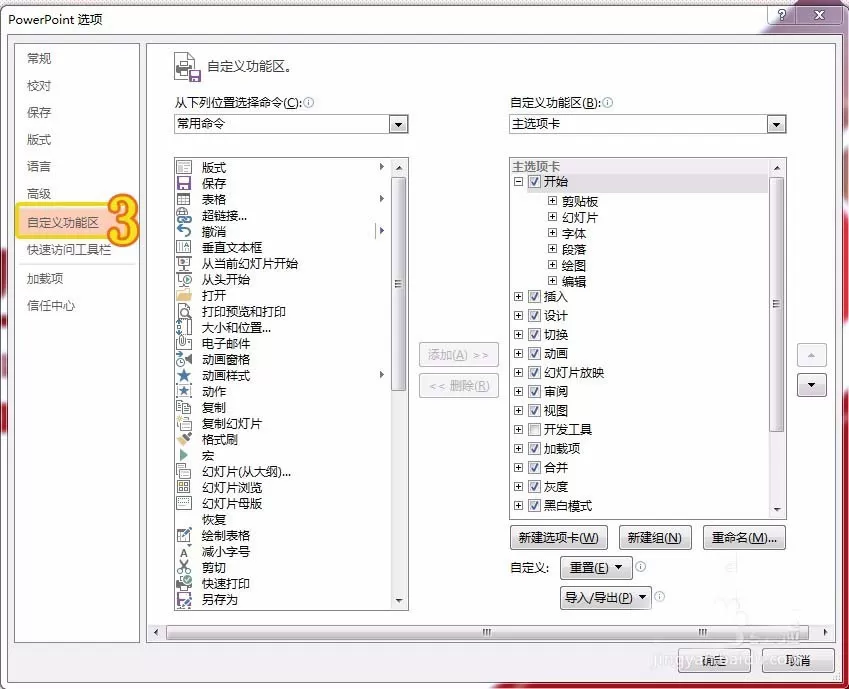Click the 垂直文本框 icon

click(184, 247)
